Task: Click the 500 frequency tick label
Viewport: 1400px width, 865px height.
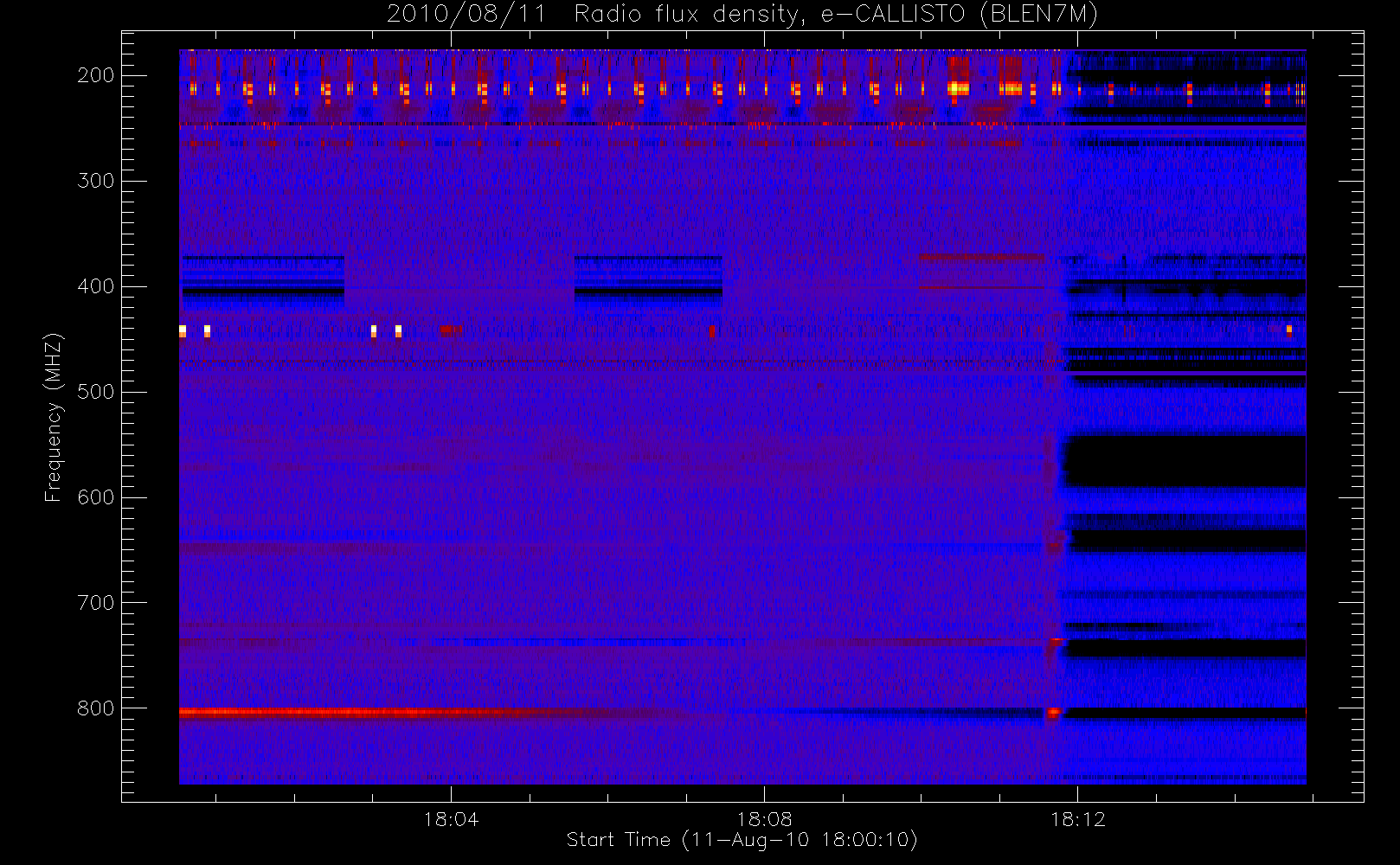Action: click(x=95, y=392)
